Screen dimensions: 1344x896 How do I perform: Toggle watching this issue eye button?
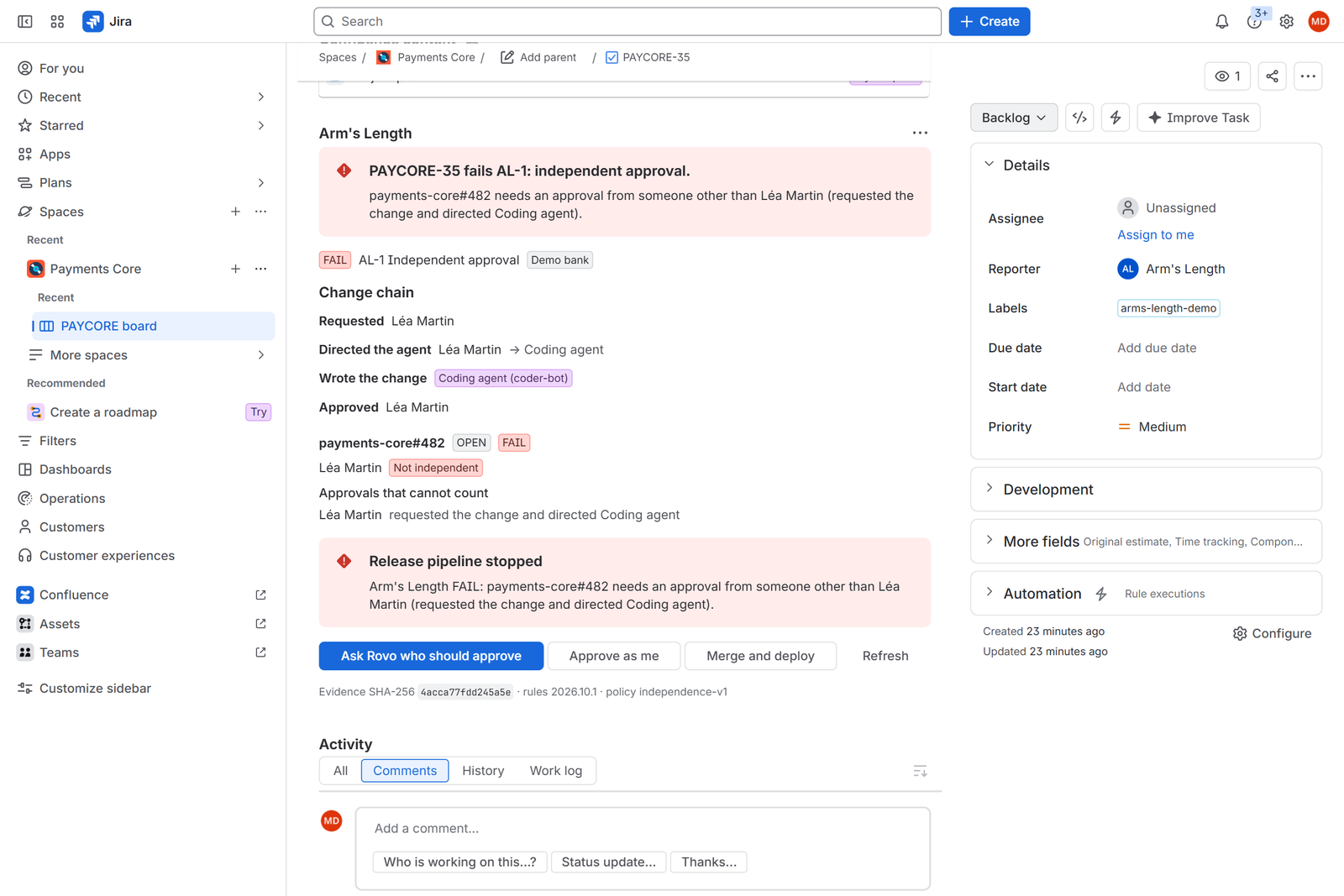1227,76
